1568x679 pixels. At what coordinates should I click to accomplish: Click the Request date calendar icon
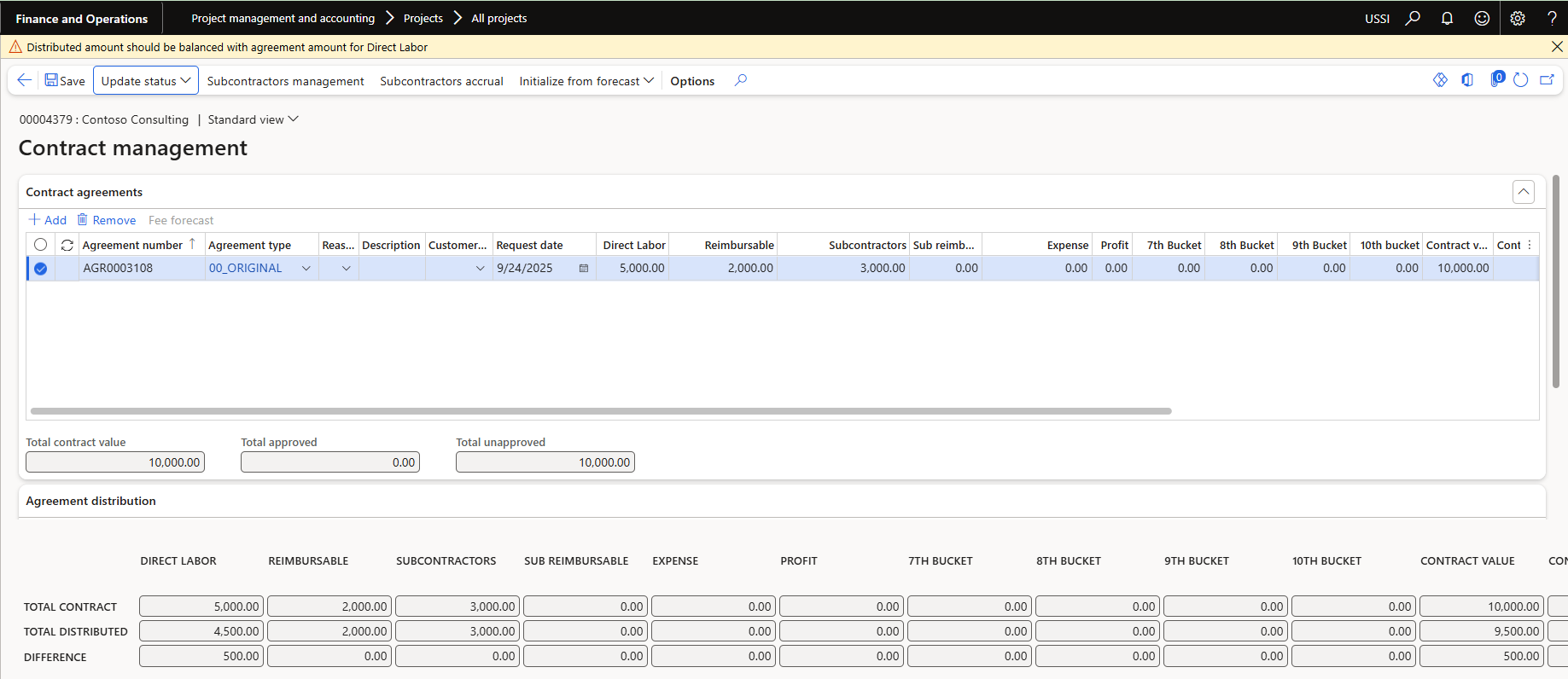pos(584,268)
